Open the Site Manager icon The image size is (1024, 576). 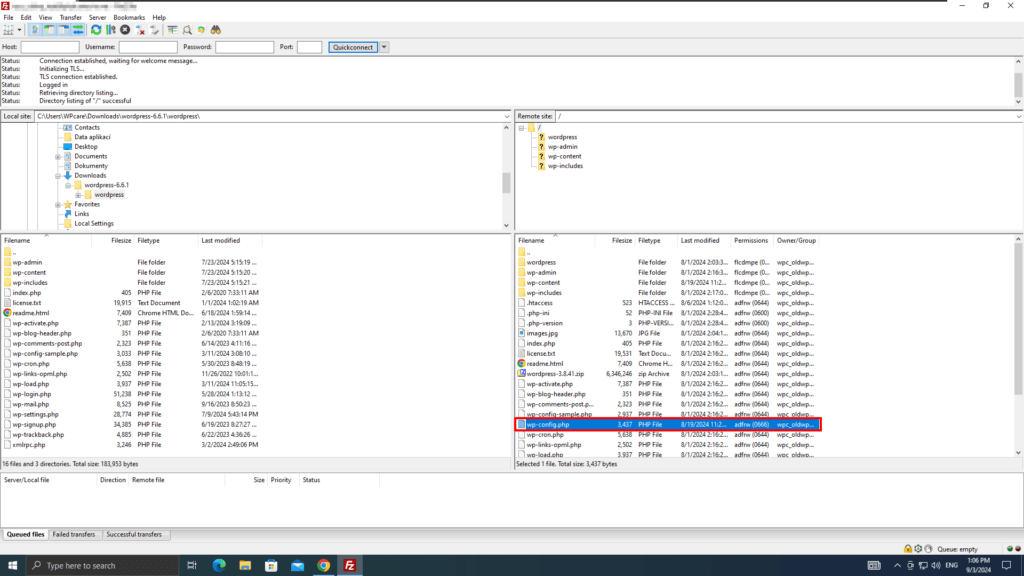point(8,30)
